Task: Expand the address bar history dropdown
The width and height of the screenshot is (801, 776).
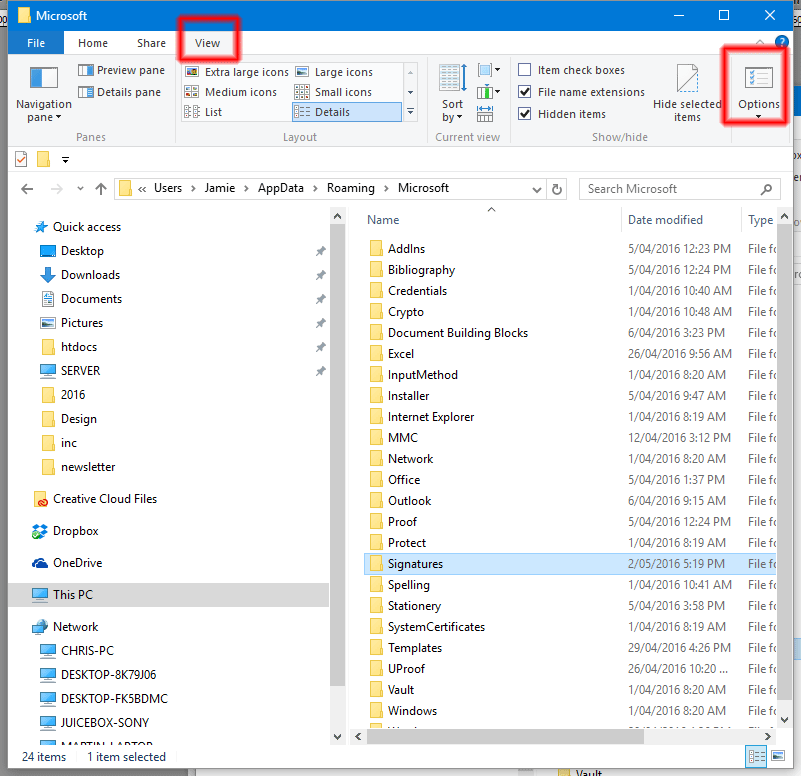Action: 536,190
